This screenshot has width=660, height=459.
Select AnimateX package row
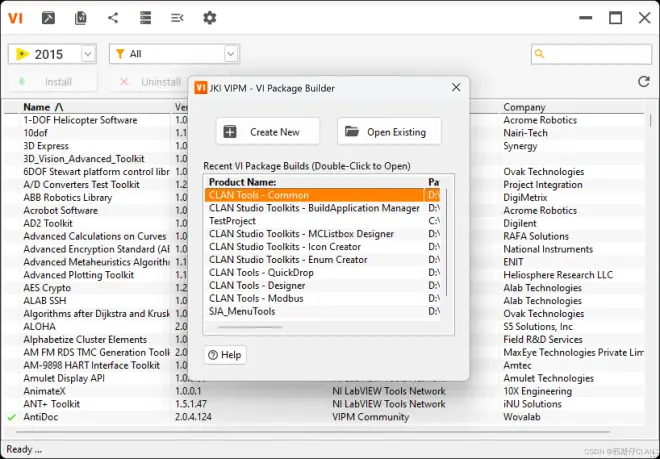(x=44, y=391)
